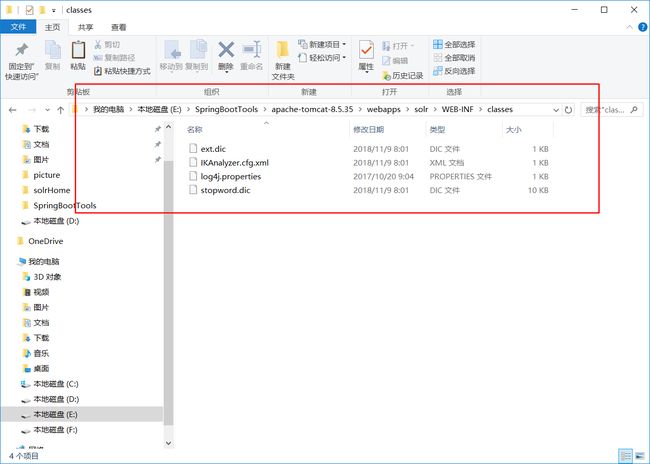This screenshot has height=464, width=650.
Task: Click solr in the address path
Action: coord(421,109)
